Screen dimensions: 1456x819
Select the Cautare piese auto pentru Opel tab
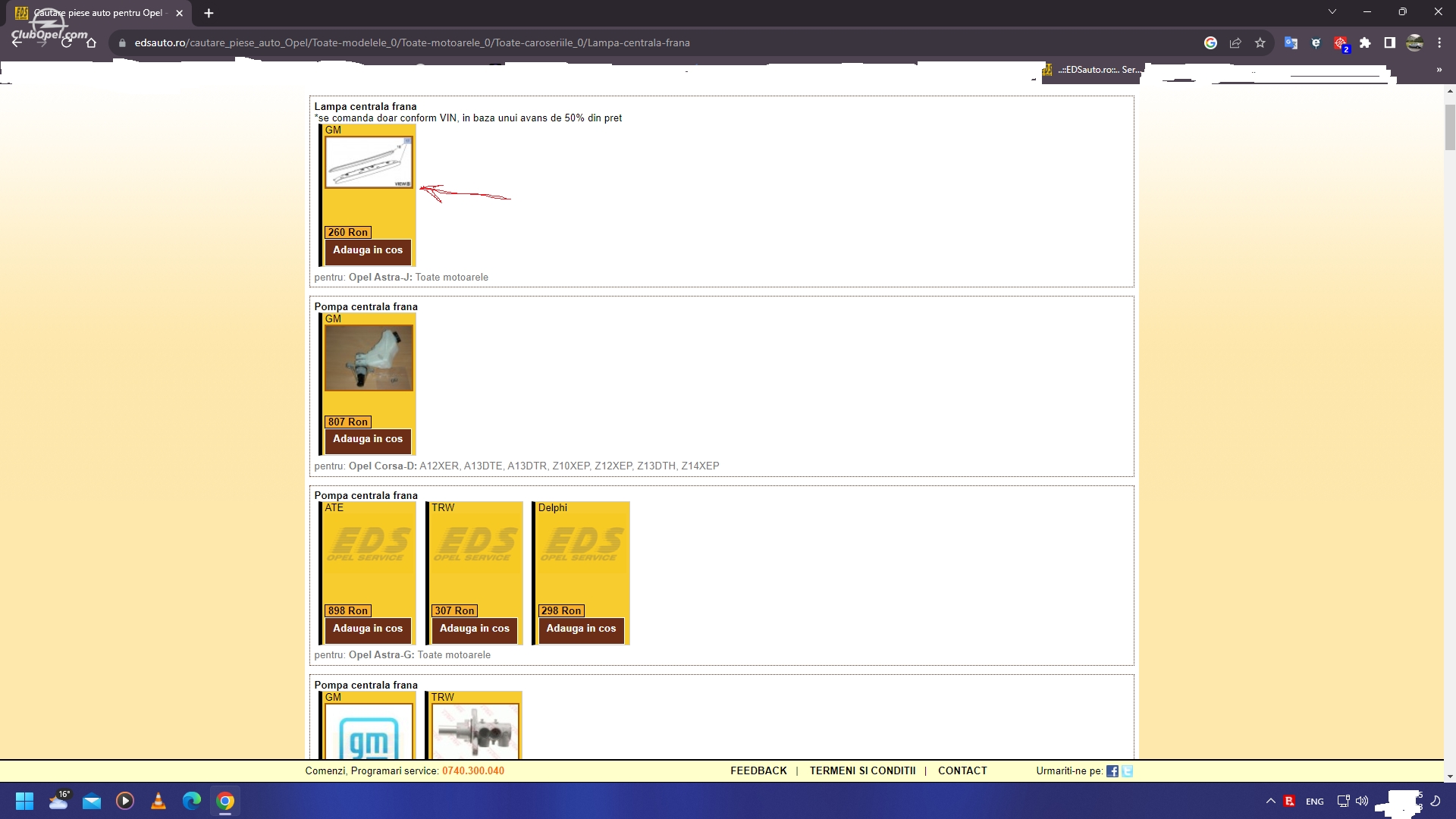point(99,13)
